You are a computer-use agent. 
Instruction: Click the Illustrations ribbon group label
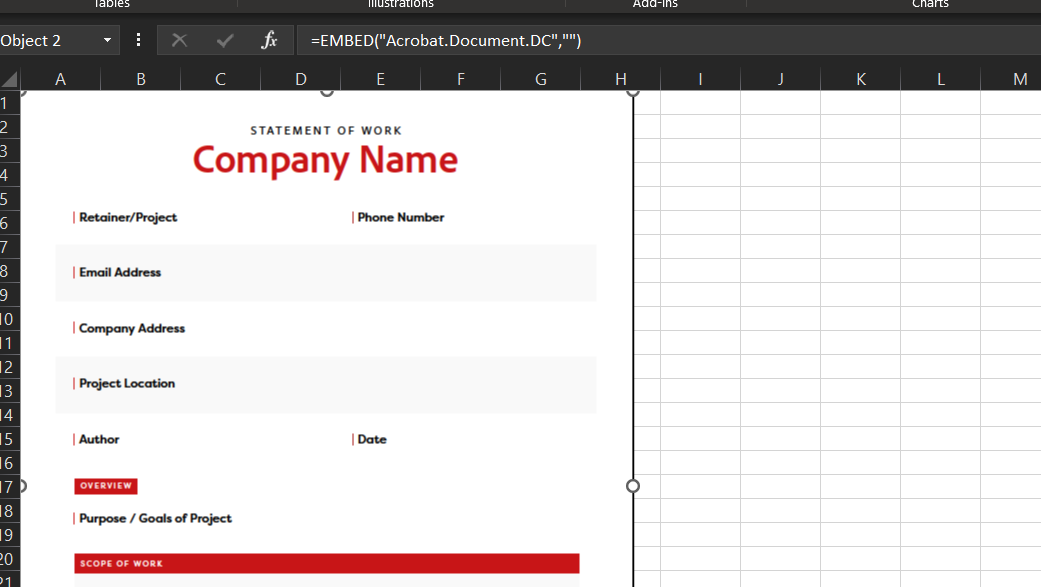click(x=400, y=4)
